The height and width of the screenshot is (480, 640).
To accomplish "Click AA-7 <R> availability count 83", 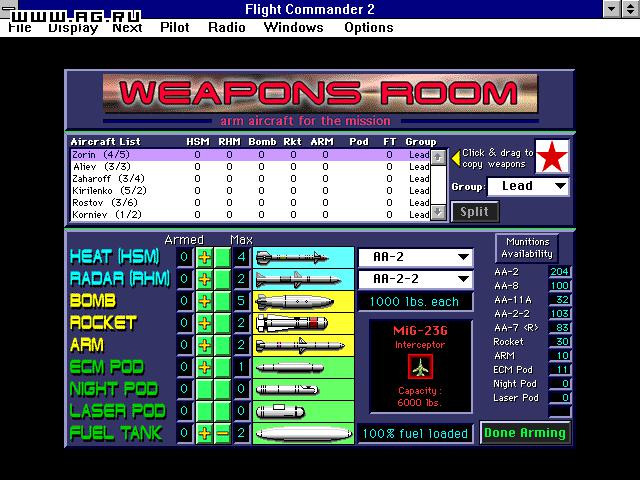I will 560,328.
